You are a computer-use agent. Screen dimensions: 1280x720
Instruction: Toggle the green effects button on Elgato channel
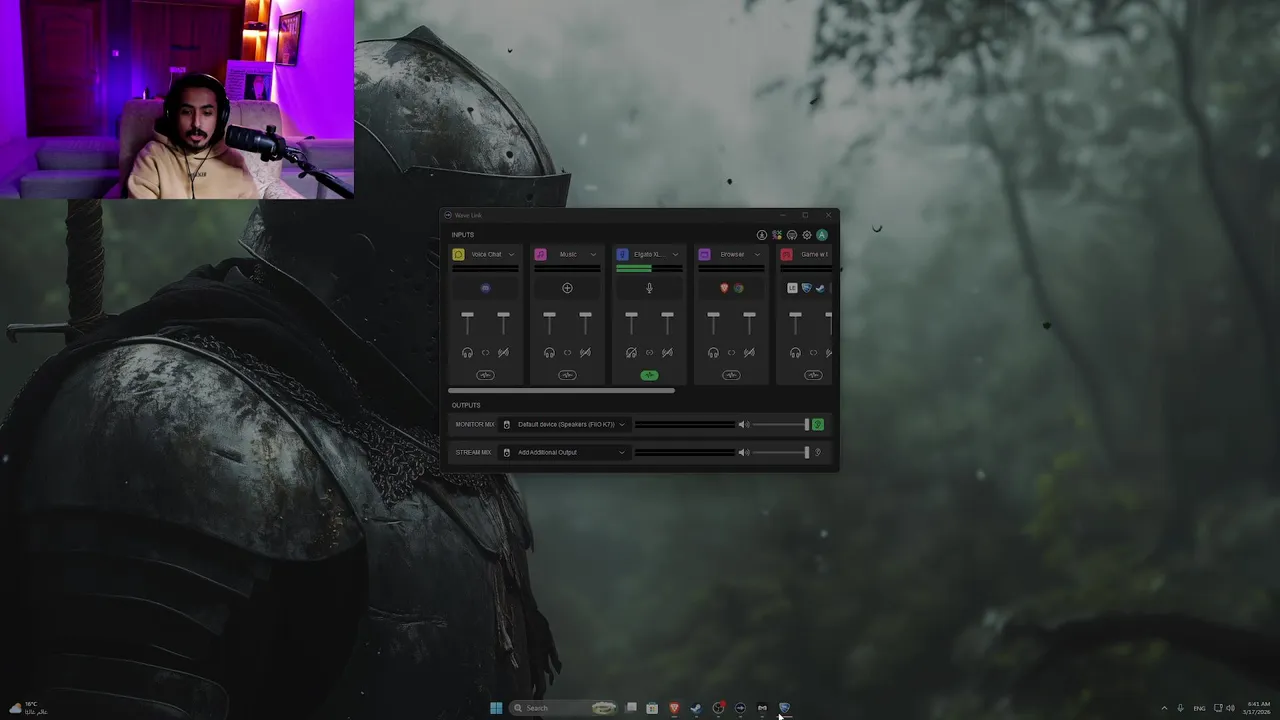pos(649,375)
